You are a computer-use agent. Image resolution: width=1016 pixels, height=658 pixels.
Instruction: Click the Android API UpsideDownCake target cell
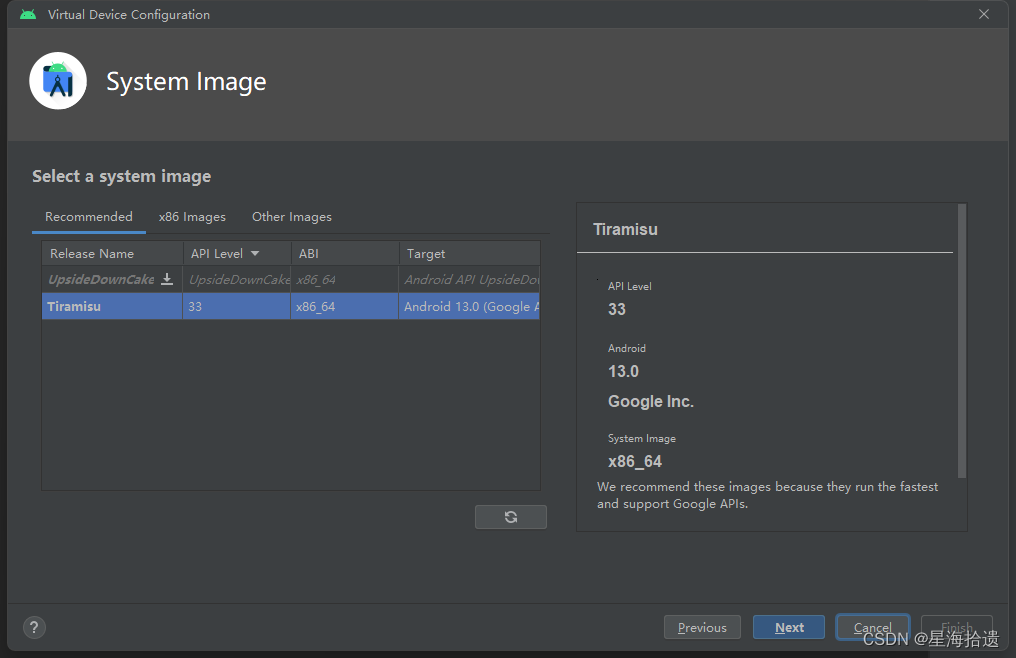click(470, 279)
